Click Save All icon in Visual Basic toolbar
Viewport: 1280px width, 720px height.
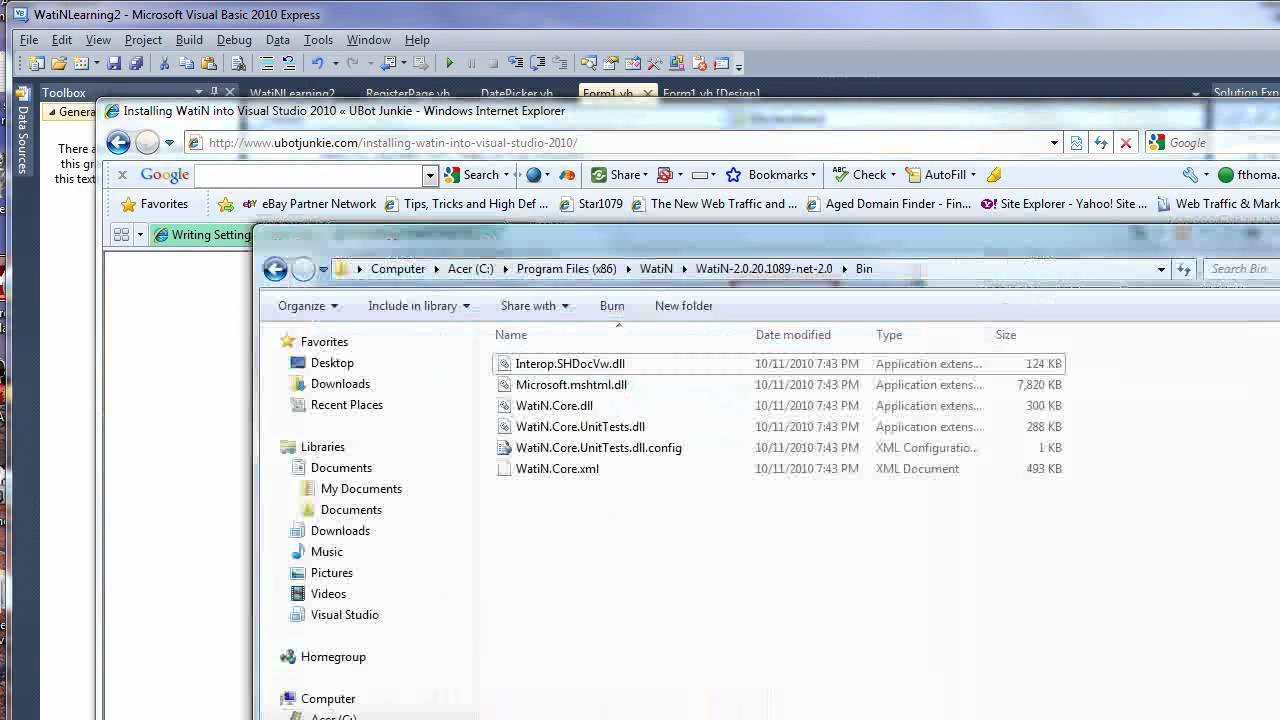[136, 64]
